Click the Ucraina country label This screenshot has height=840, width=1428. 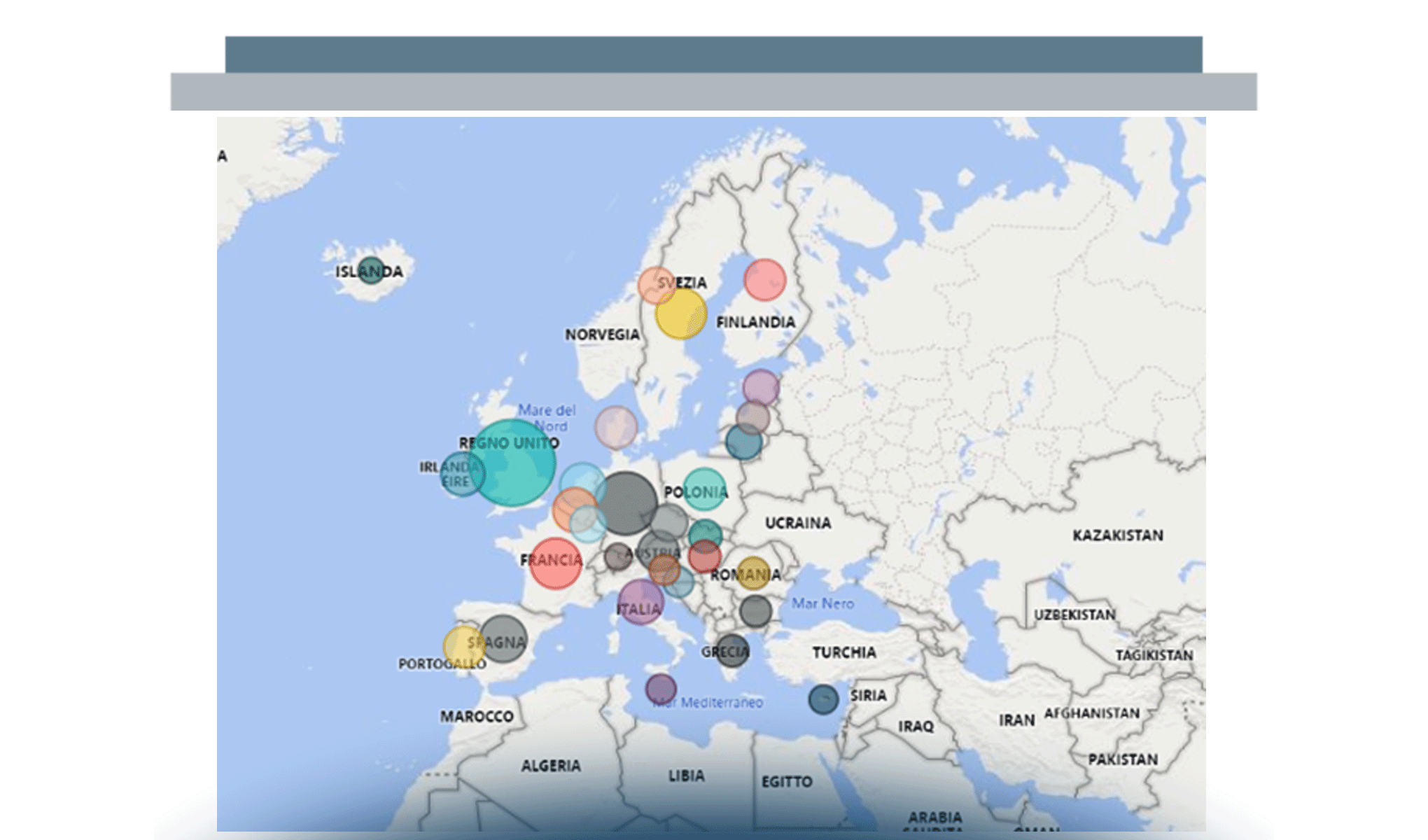797,523
